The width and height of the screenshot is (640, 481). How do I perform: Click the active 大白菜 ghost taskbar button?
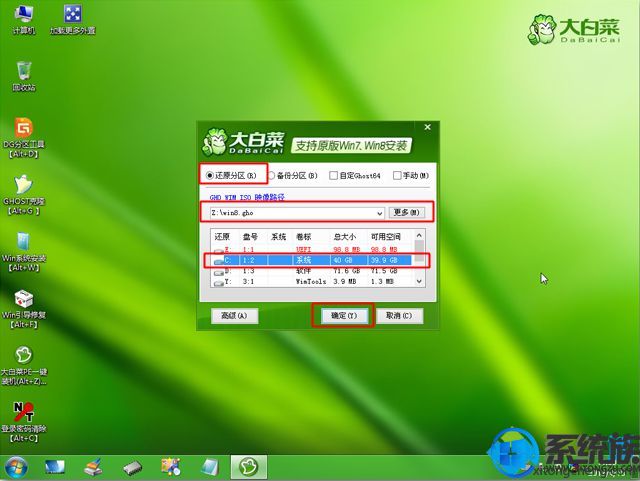249,467
